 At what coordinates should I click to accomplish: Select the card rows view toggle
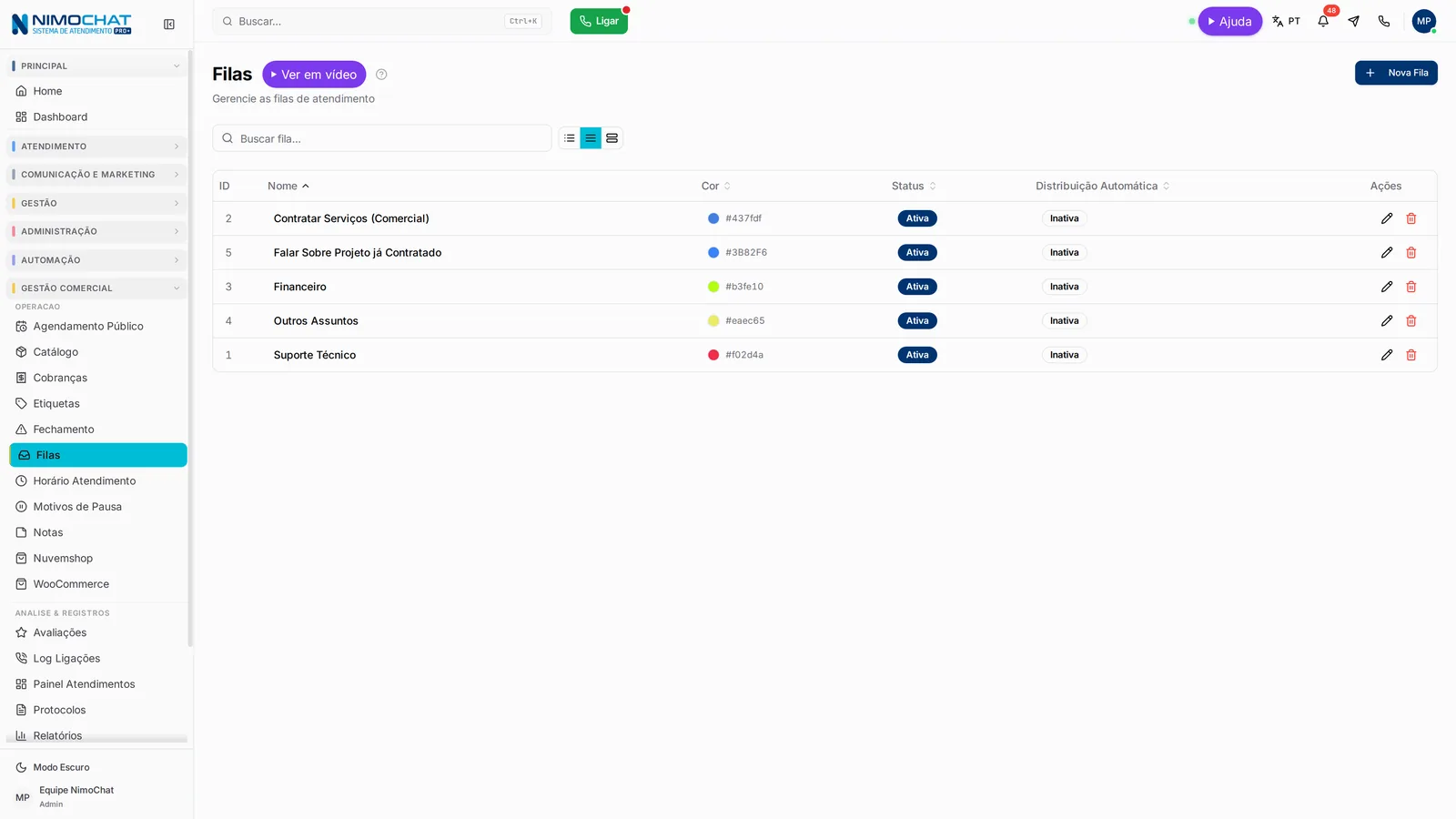point(612,138)
